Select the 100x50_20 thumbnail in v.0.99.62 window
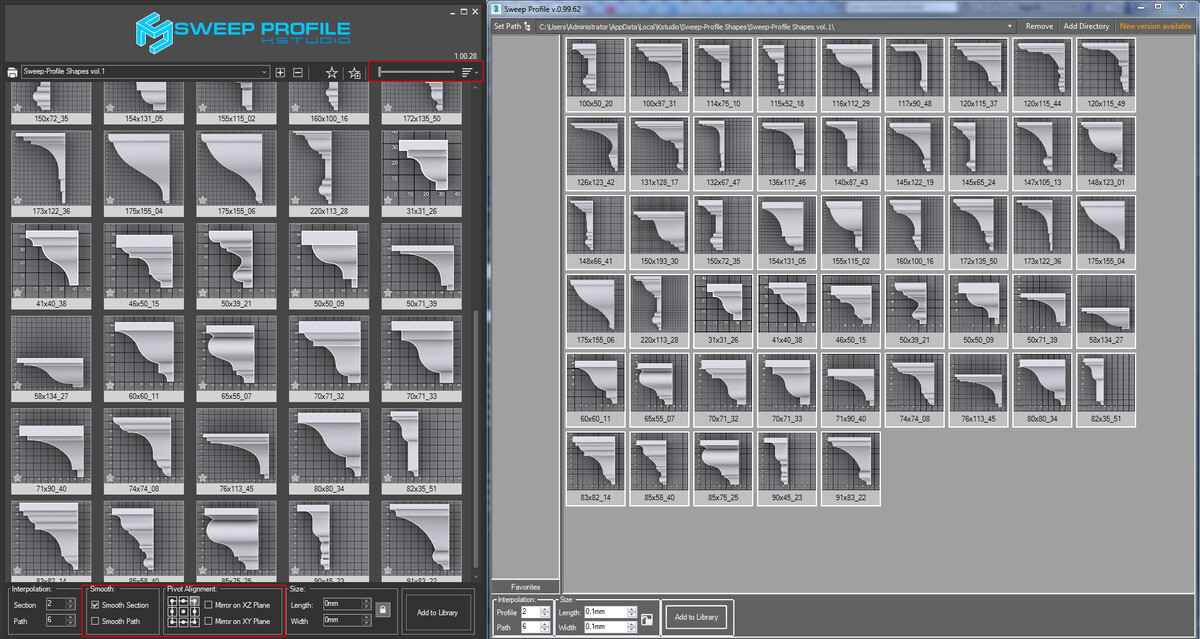 coord(596,74)
